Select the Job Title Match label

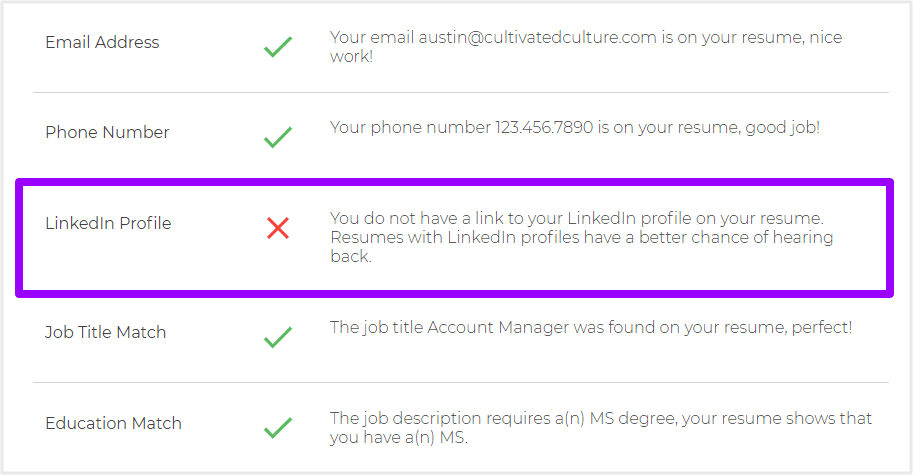point(105,332)
